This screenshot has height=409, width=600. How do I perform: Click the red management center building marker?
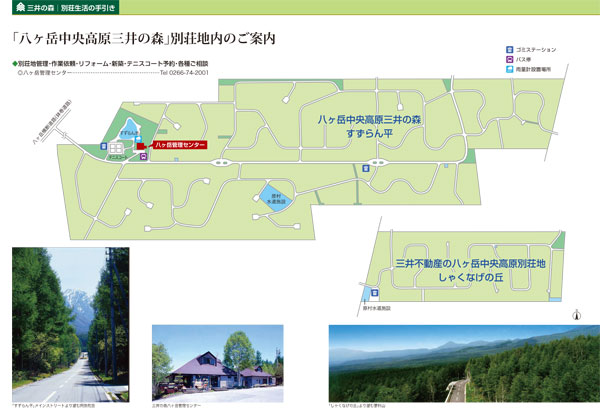(140, 146)
